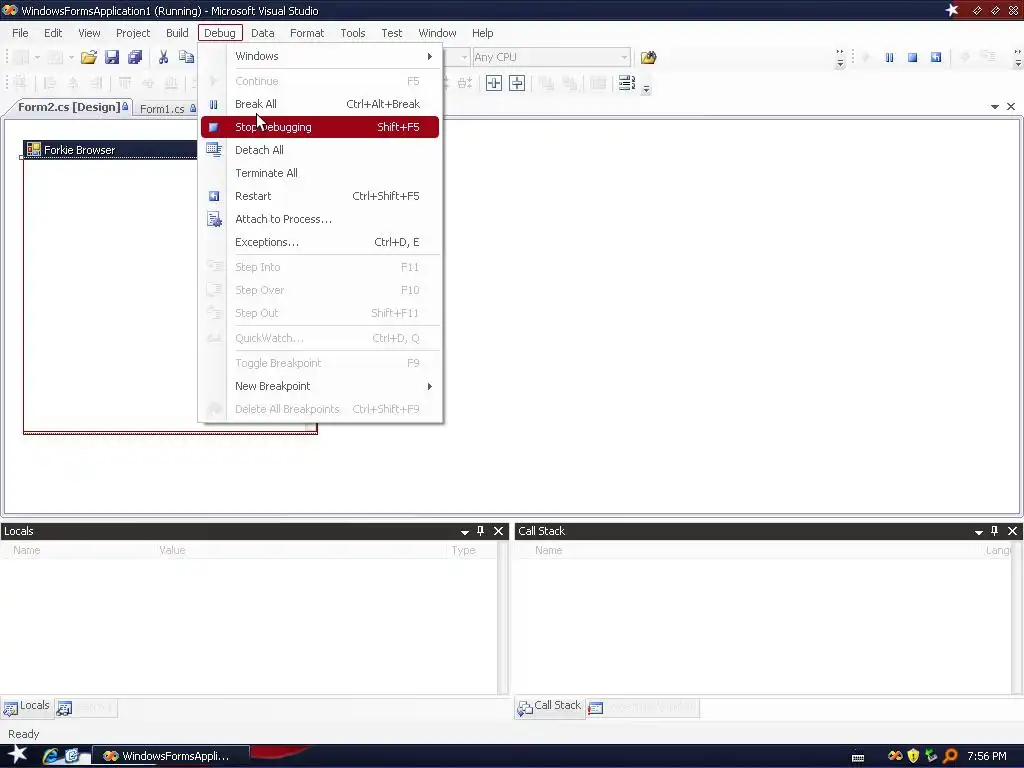Click the keyboard tray icon

[x=858, y=757]
